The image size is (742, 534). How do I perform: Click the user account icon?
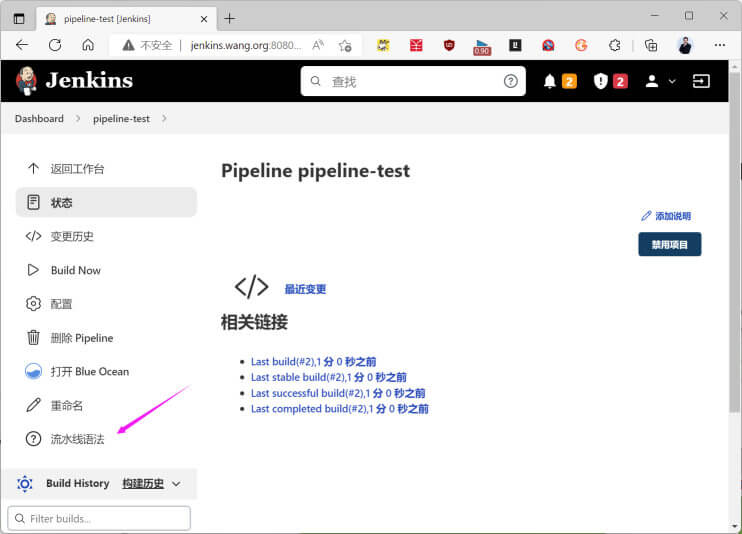coord(652,81)
